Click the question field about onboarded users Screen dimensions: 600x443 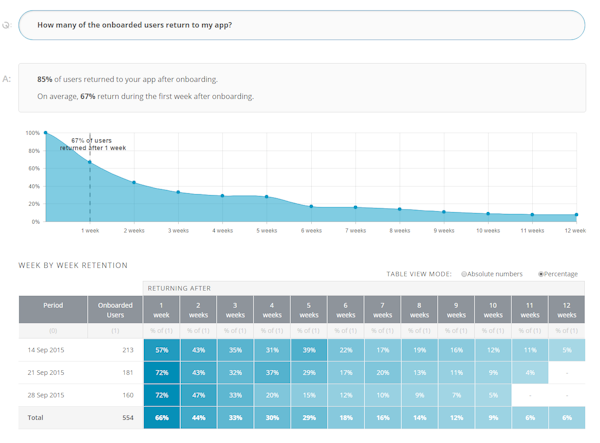pos(301,25)
